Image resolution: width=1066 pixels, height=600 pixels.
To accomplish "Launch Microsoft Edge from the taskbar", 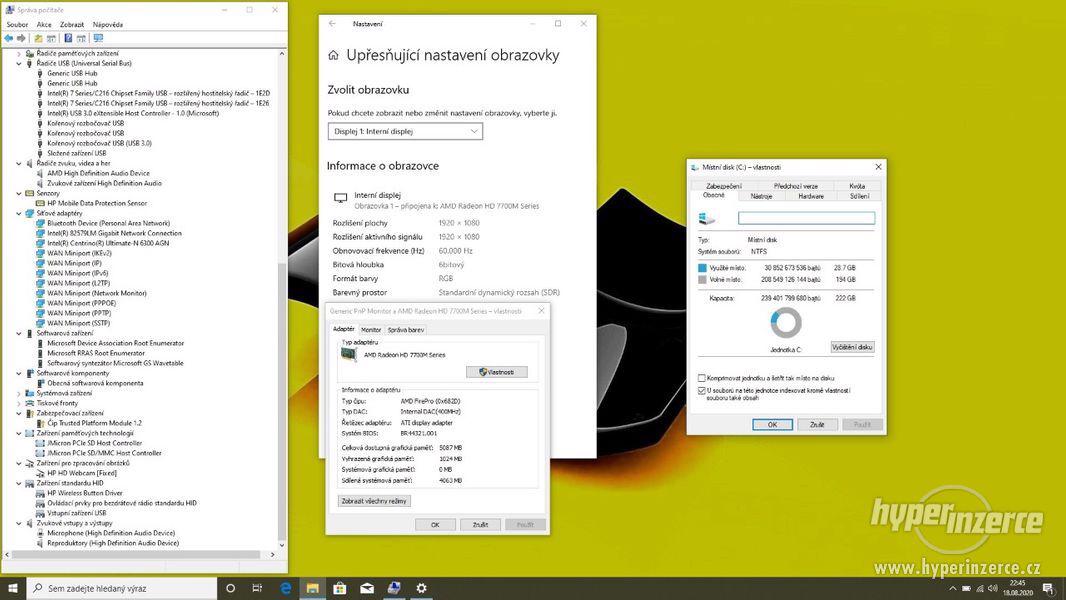I will coord(286,588).
